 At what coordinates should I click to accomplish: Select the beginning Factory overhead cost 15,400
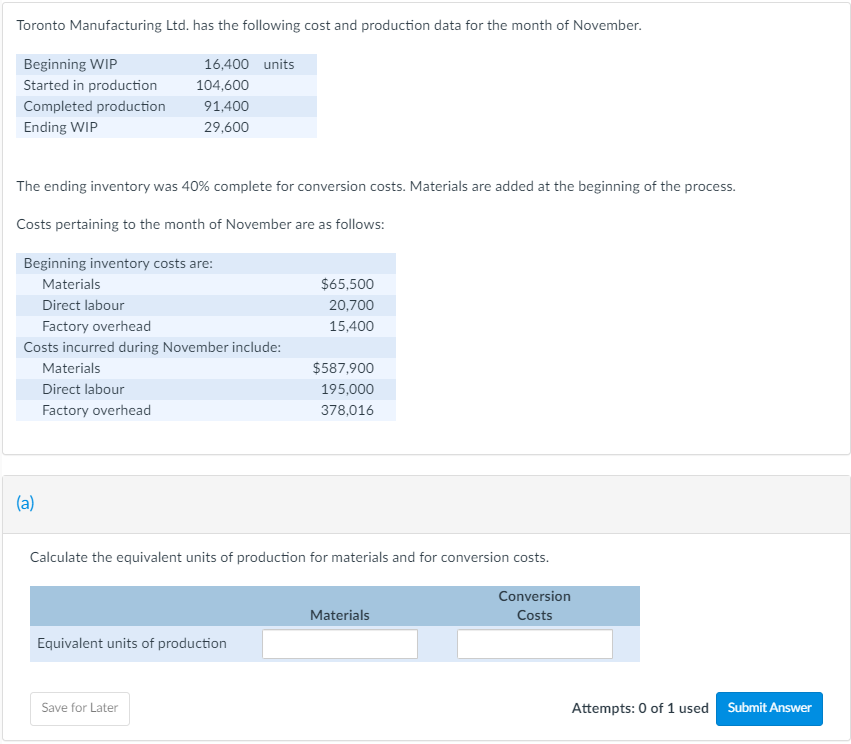click(351, 326)
